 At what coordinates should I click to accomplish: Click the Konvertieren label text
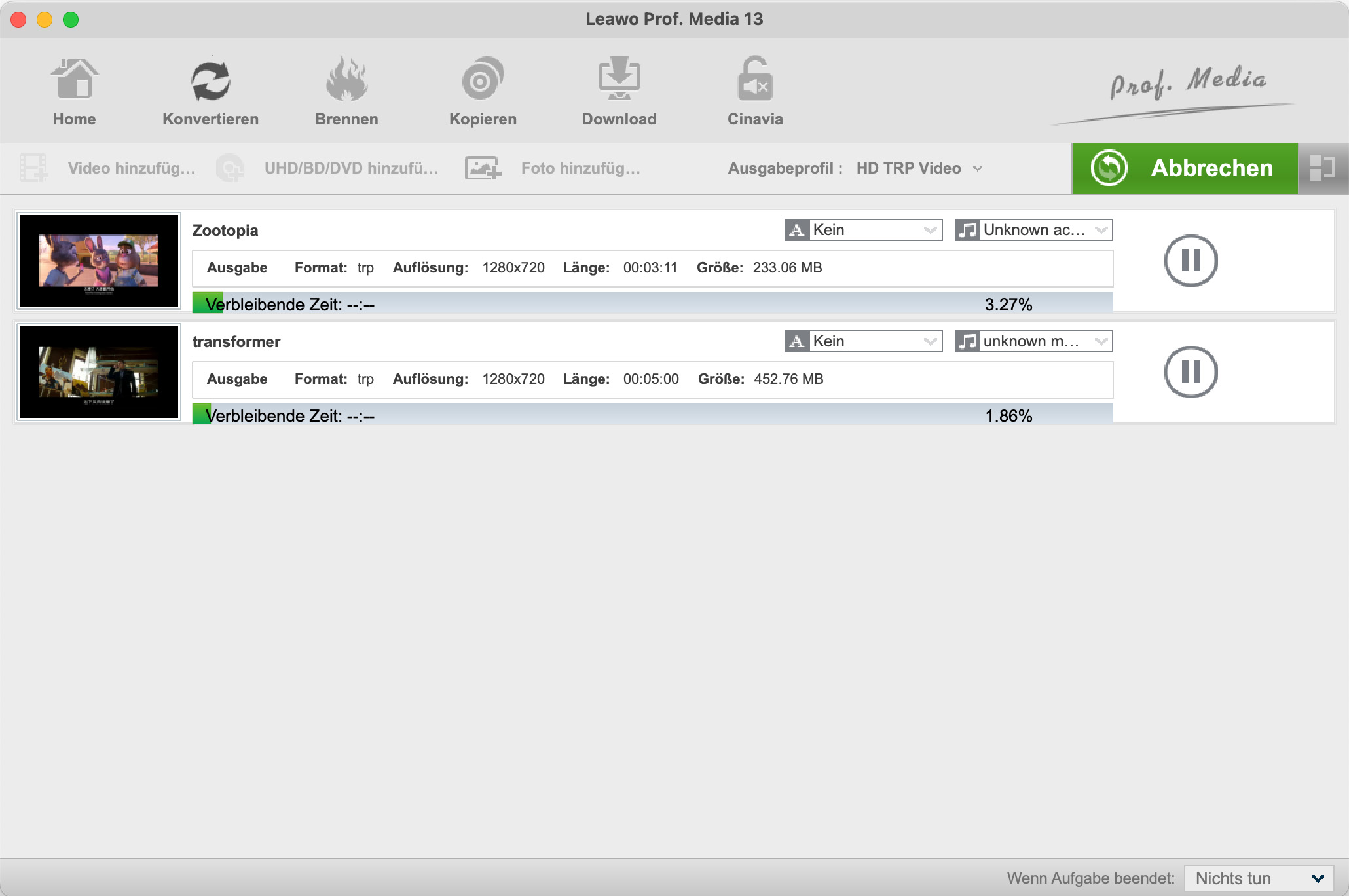click(x=210, y=119)
